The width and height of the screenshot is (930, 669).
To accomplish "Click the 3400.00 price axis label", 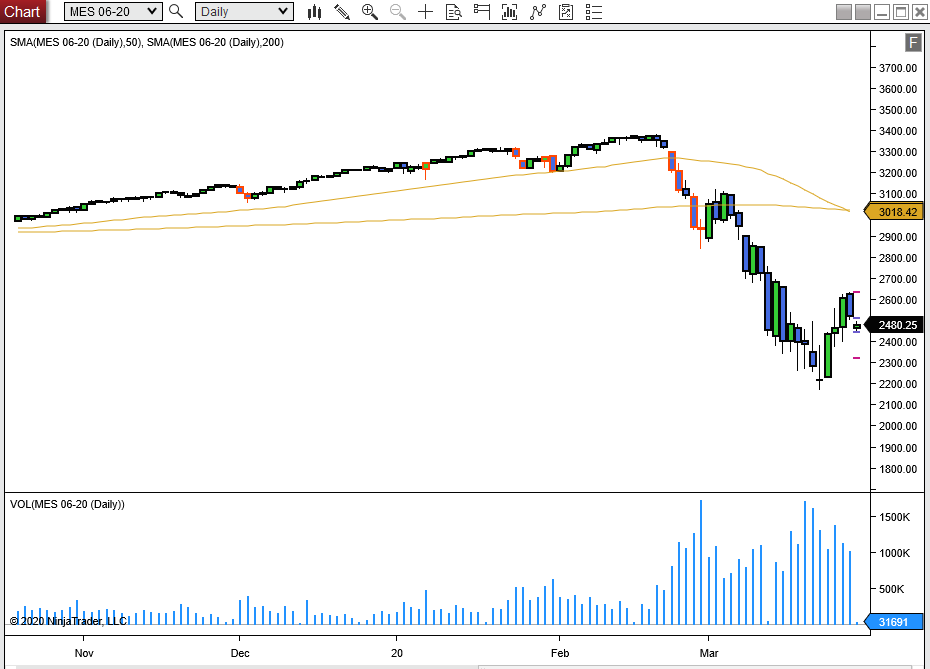I will click(897, 131).
